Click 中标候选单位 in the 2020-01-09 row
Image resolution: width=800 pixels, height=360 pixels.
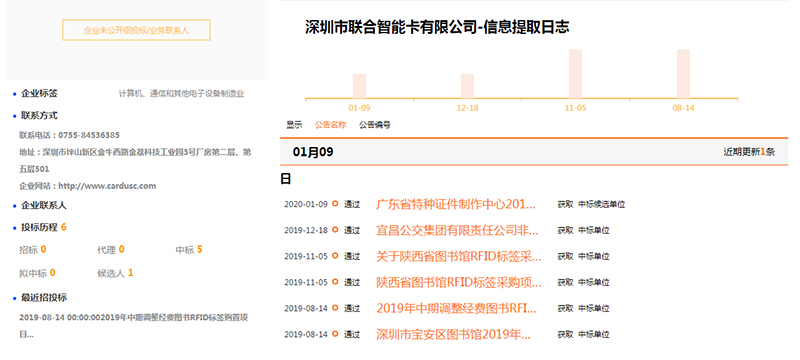(x=602, y=204)
